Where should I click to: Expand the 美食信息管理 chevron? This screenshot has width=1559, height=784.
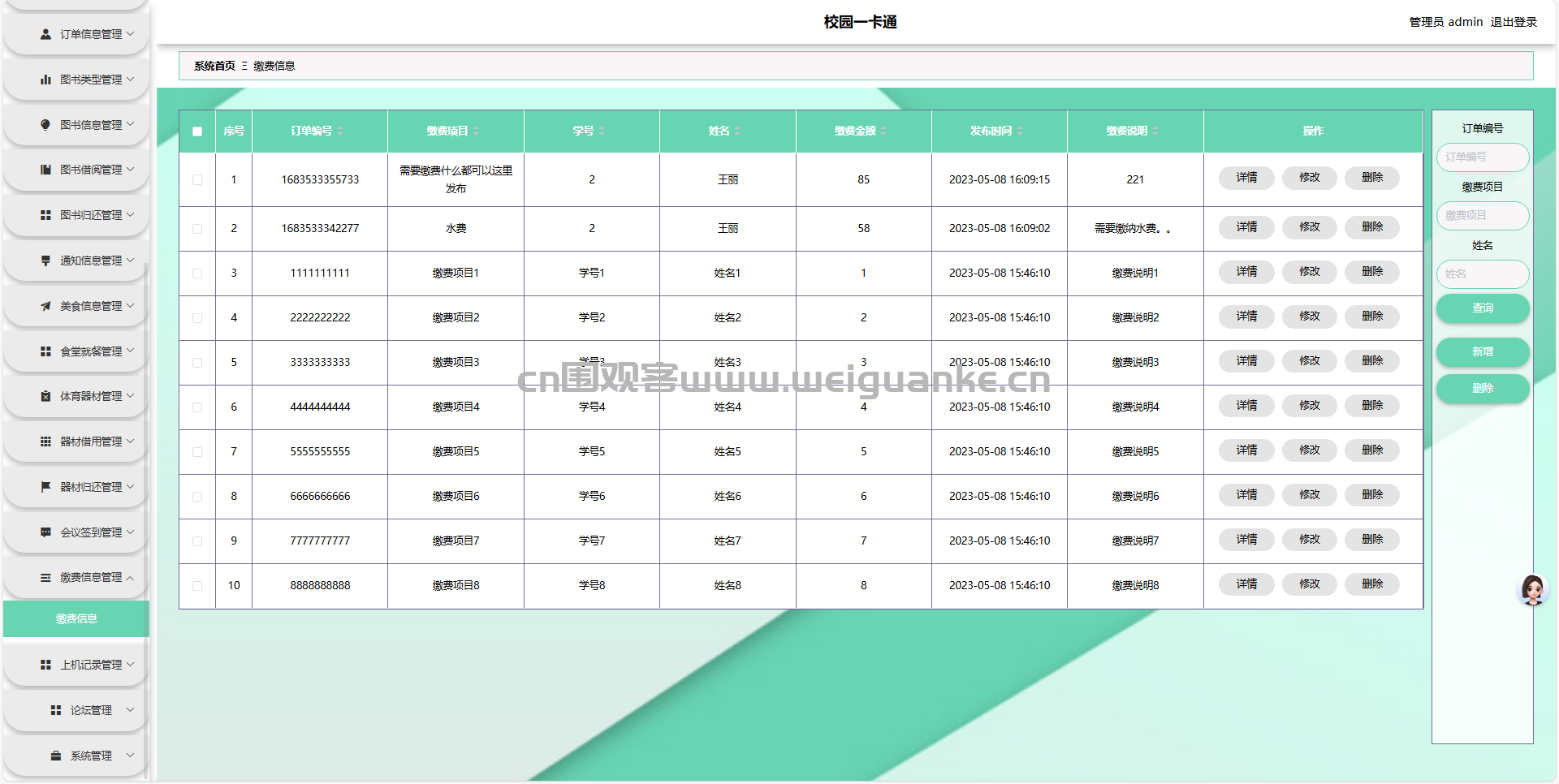tap(130, 305)
